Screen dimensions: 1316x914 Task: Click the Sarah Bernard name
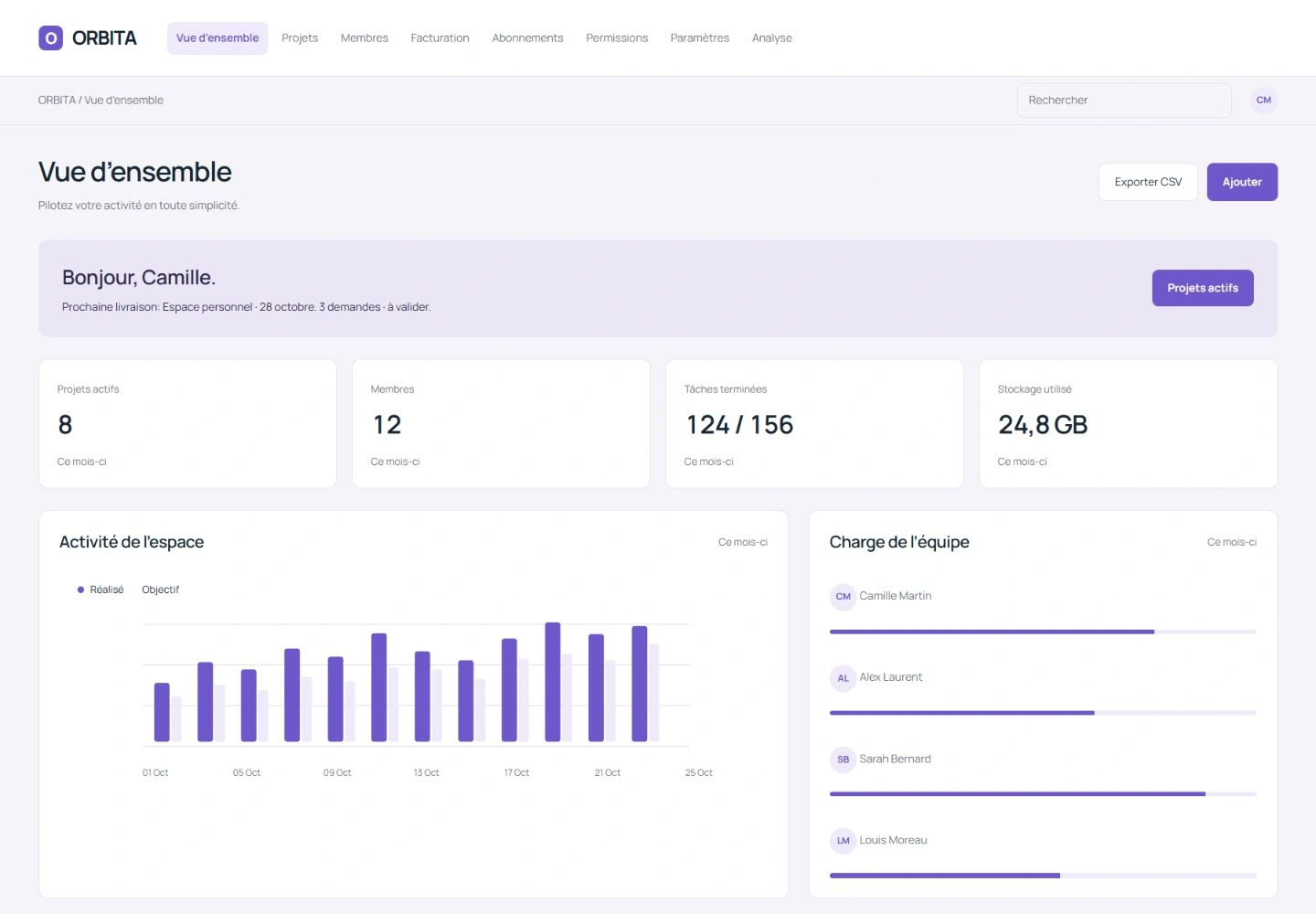point(895,760)
